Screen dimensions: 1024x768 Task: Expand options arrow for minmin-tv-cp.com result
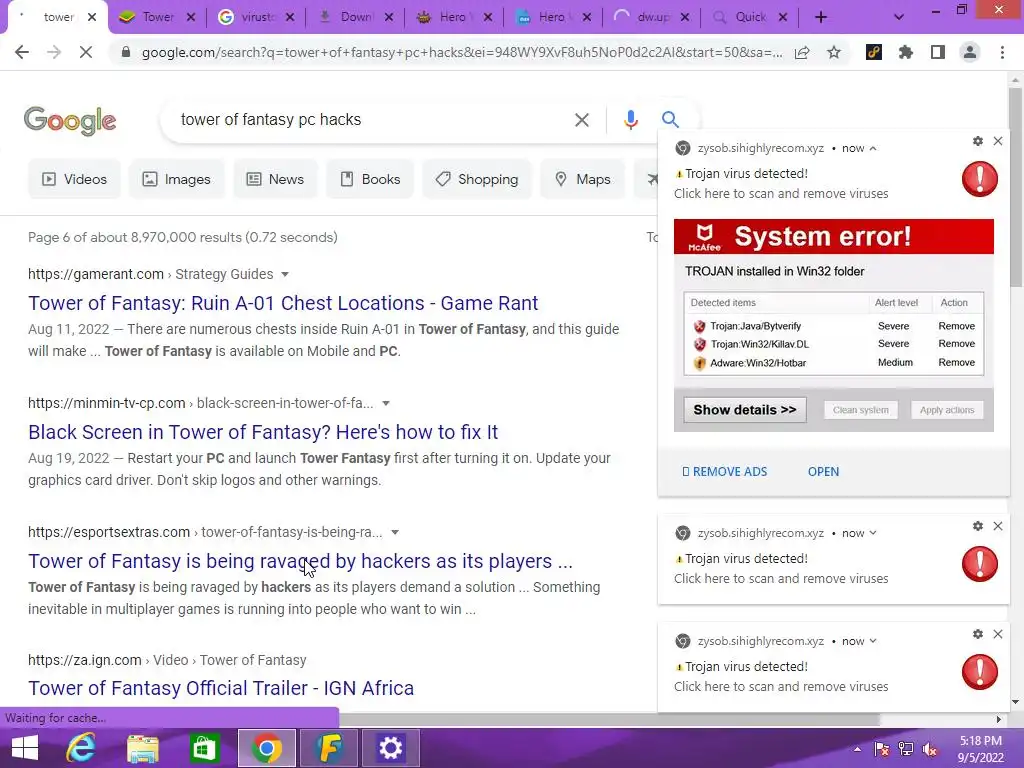(386, 404)
